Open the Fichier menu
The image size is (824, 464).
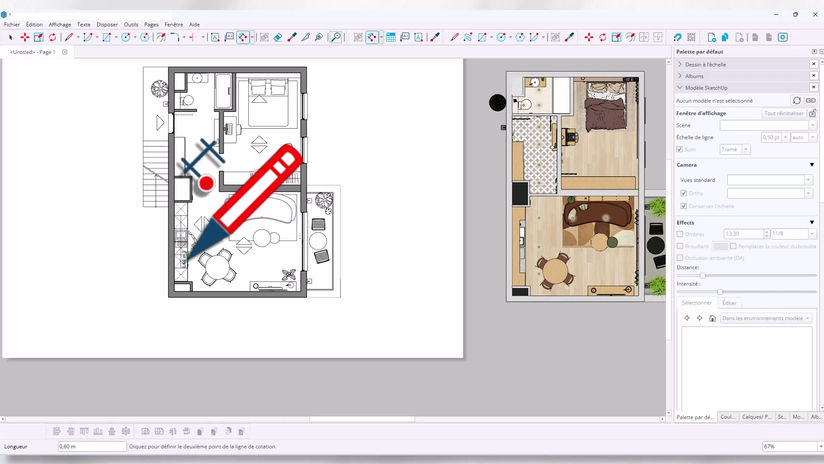click(12, 25)
